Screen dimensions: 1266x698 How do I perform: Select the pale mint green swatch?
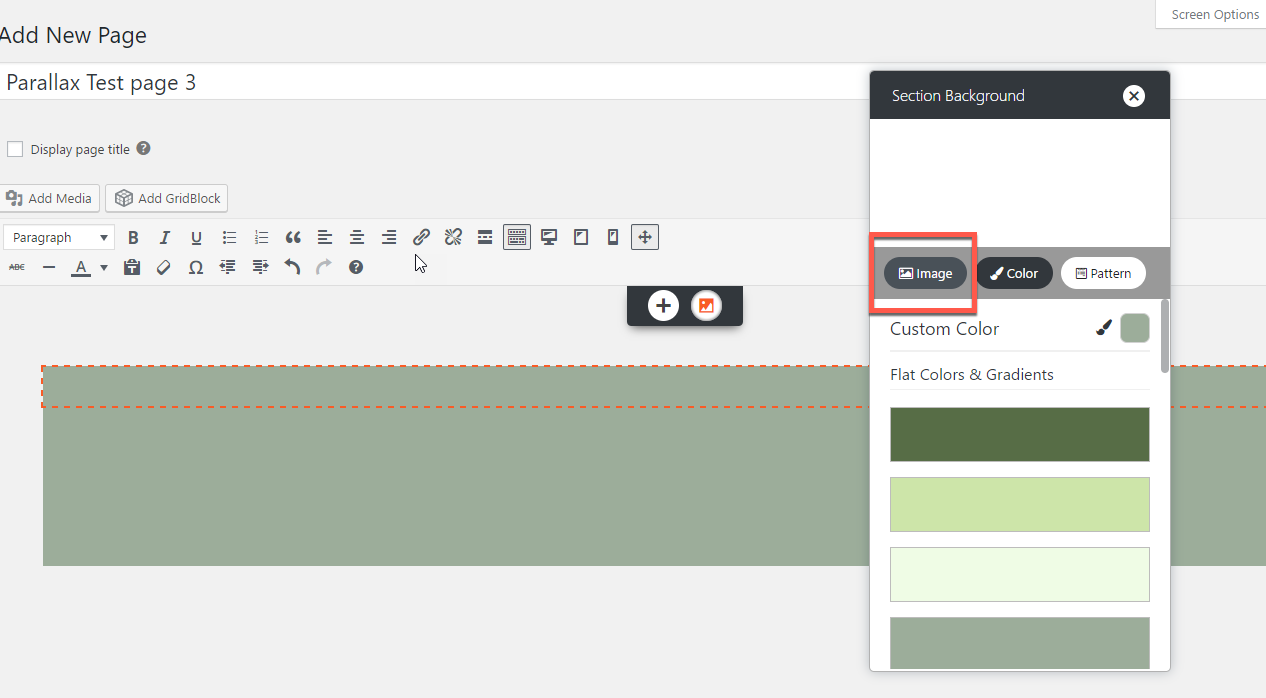(1020, 574)
